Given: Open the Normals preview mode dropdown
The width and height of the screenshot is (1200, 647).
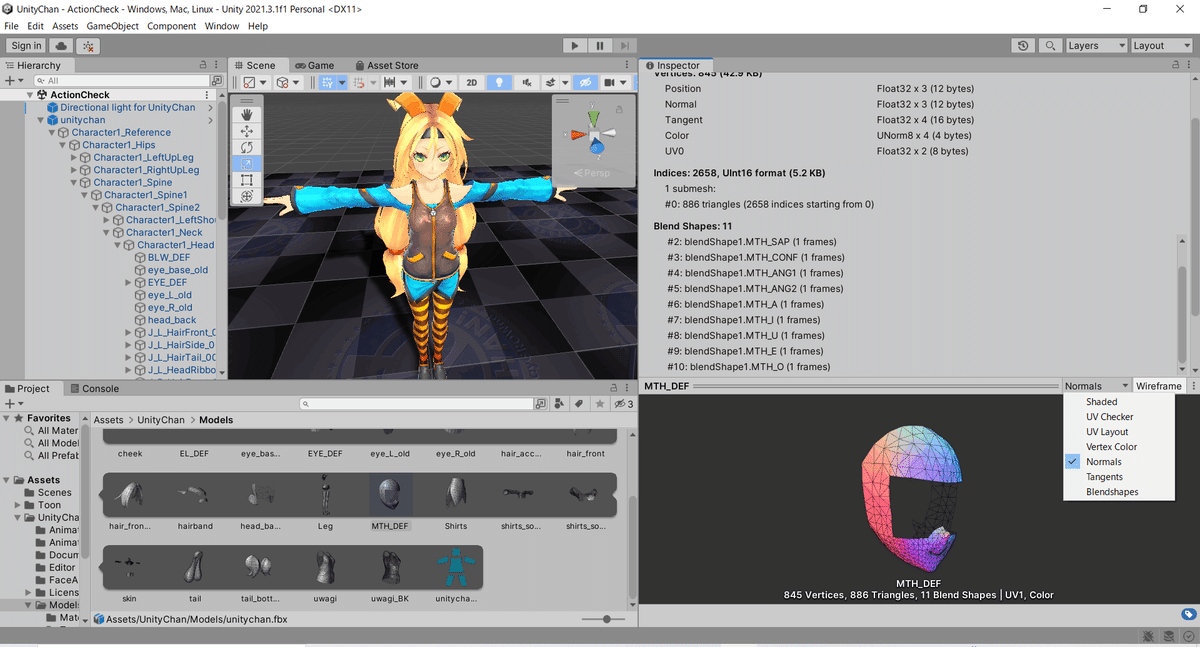Looking at the screenshot, I should click(1096, 386).
